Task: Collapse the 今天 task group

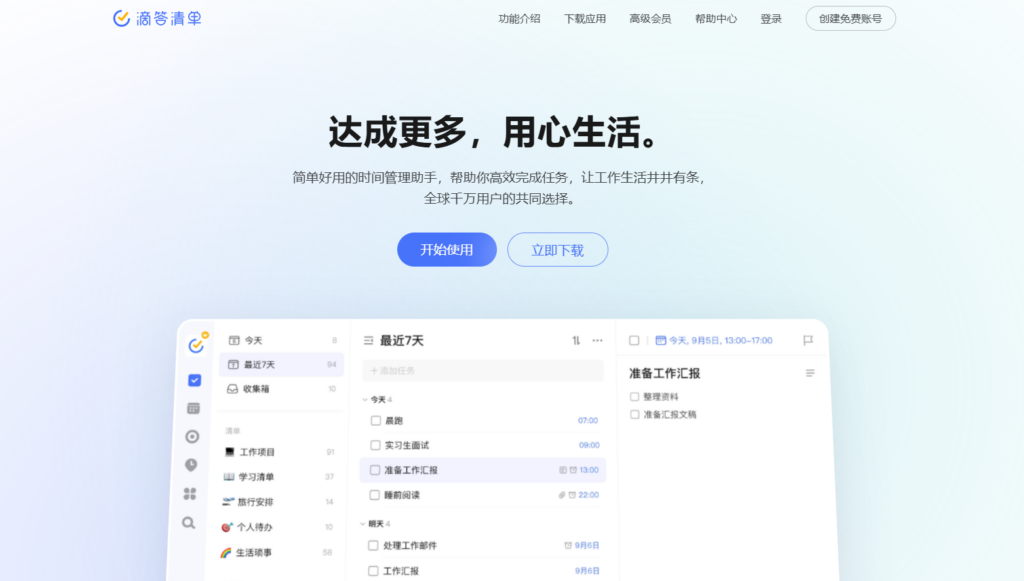Action: tap(363, 399)
